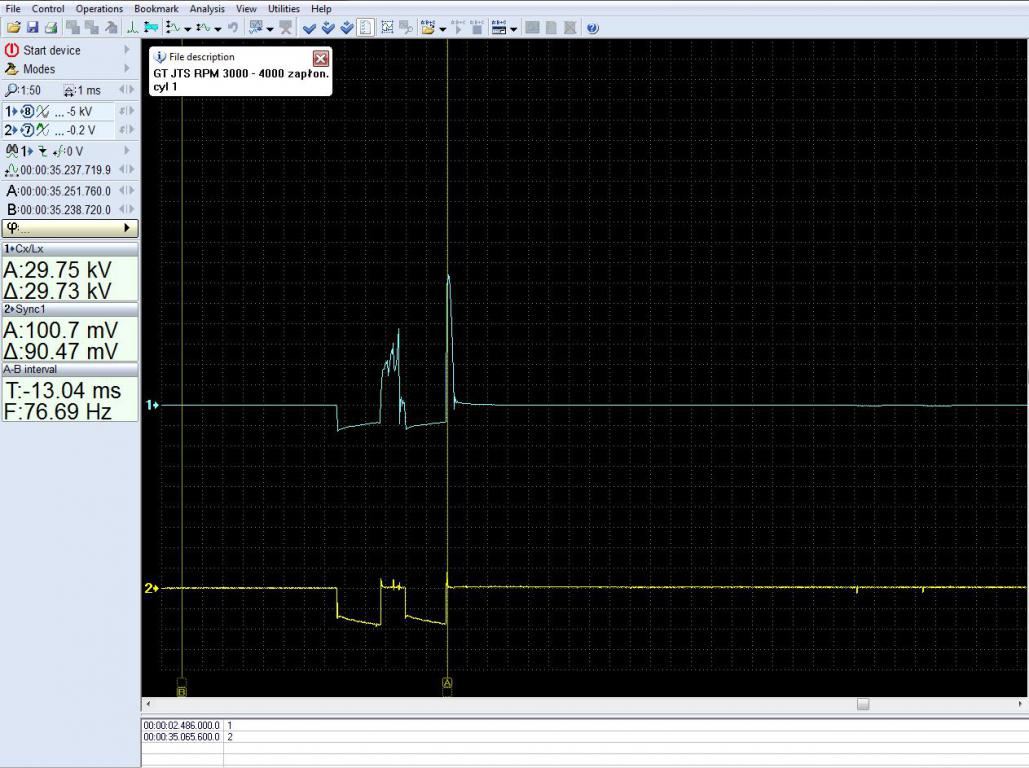Click the scrollbar left arrow under the chart
Screen dimensions: 1029x768
(148, 704)
